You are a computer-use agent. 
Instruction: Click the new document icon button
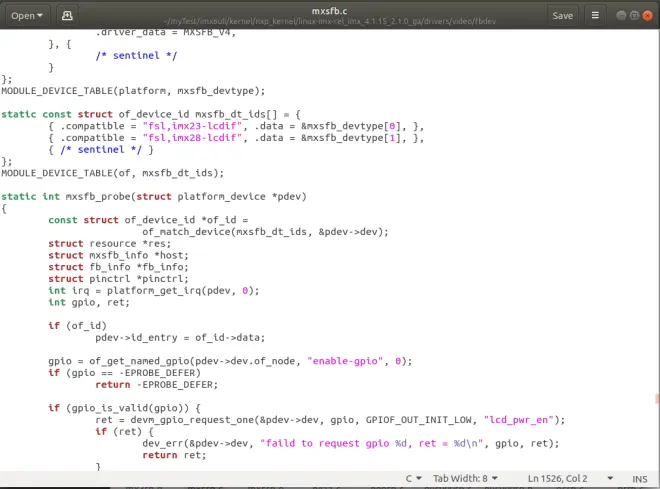[x=67, y=16]
